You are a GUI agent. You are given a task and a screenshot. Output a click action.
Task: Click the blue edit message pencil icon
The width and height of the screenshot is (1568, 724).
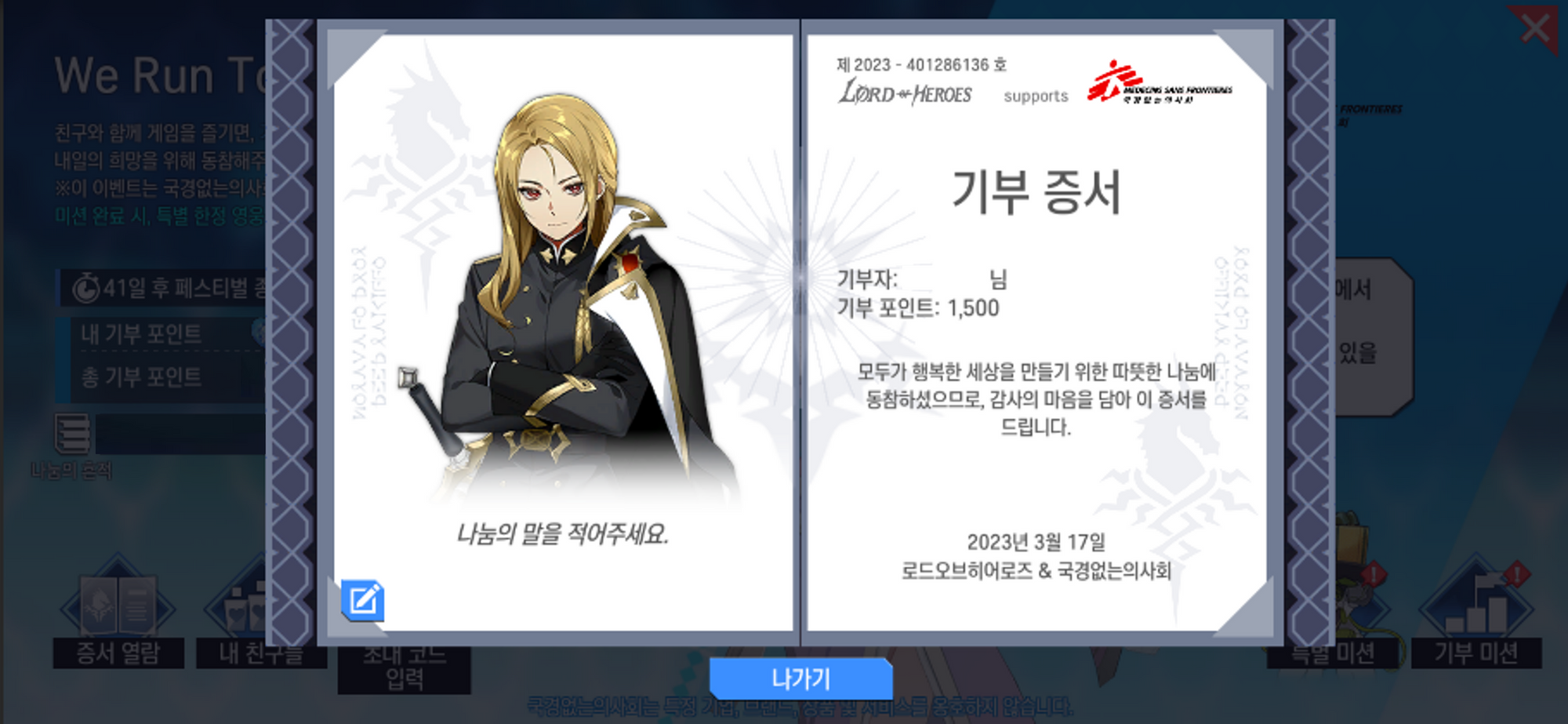(x=362, y=601)
